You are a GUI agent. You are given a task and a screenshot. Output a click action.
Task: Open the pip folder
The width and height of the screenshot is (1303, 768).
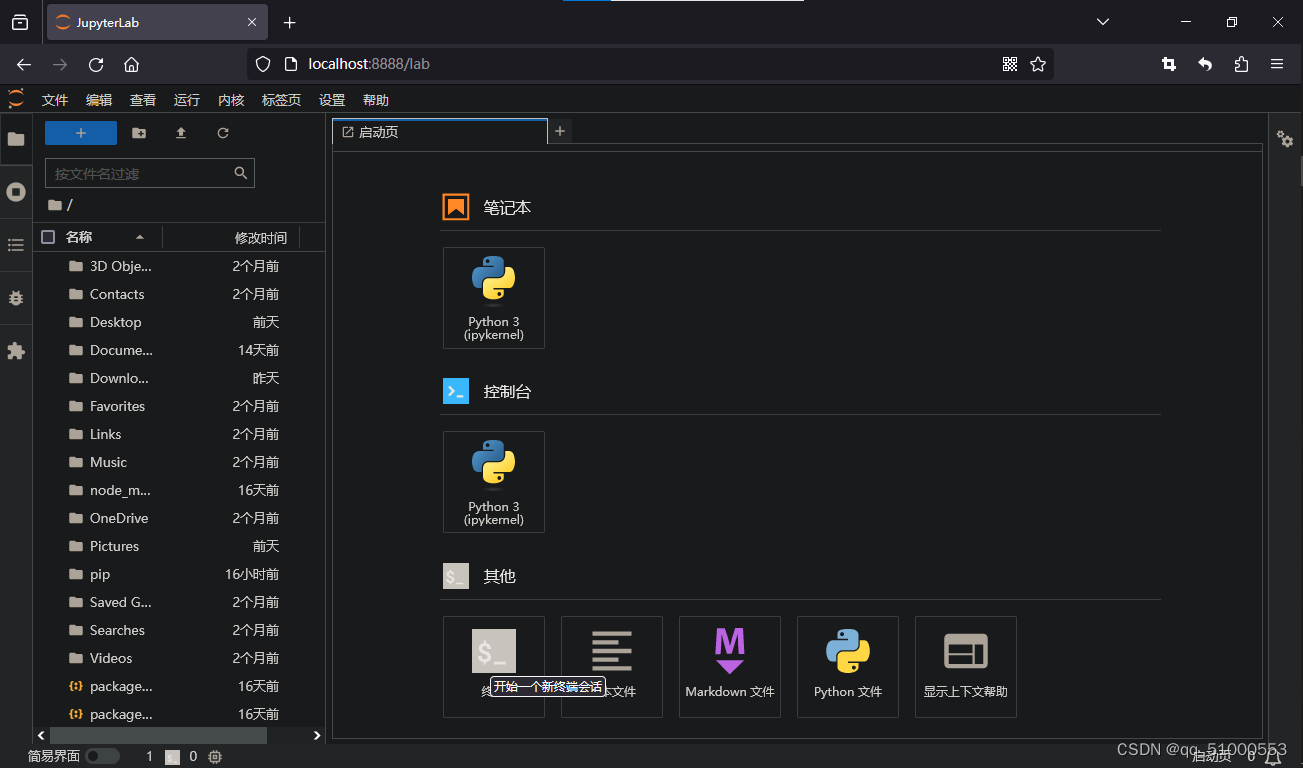(x=179, y=574)
